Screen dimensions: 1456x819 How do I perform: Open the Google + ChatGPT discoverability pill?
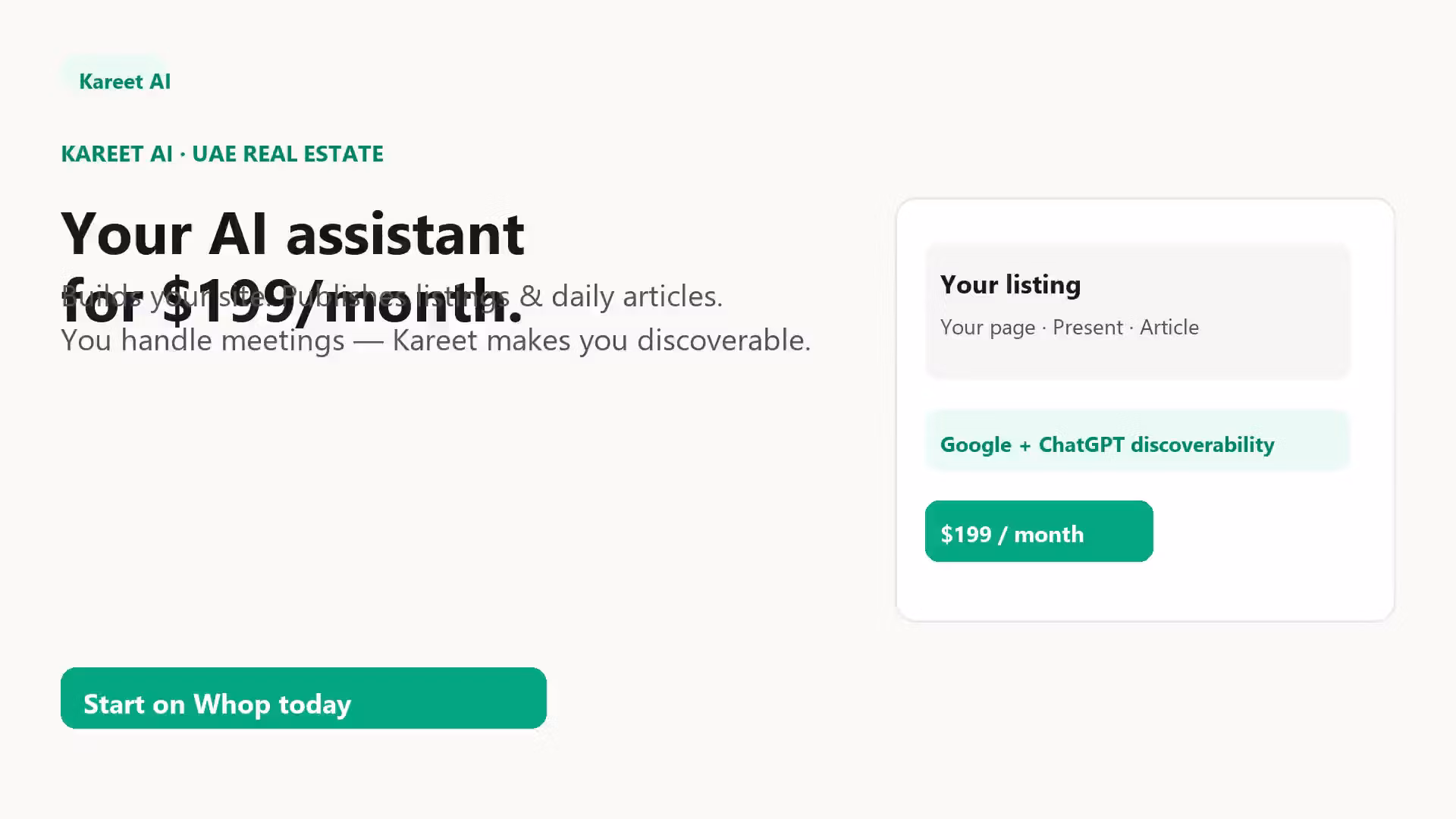1137,441
